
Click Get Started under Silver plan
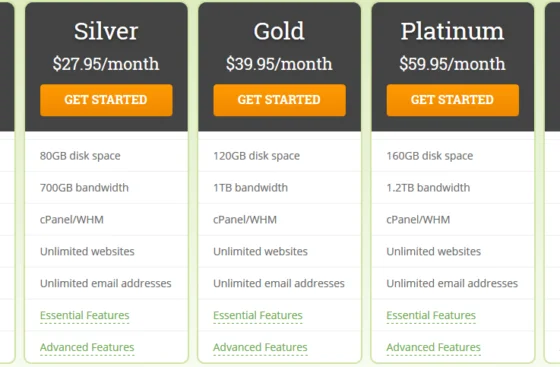[x=106, y=100]
